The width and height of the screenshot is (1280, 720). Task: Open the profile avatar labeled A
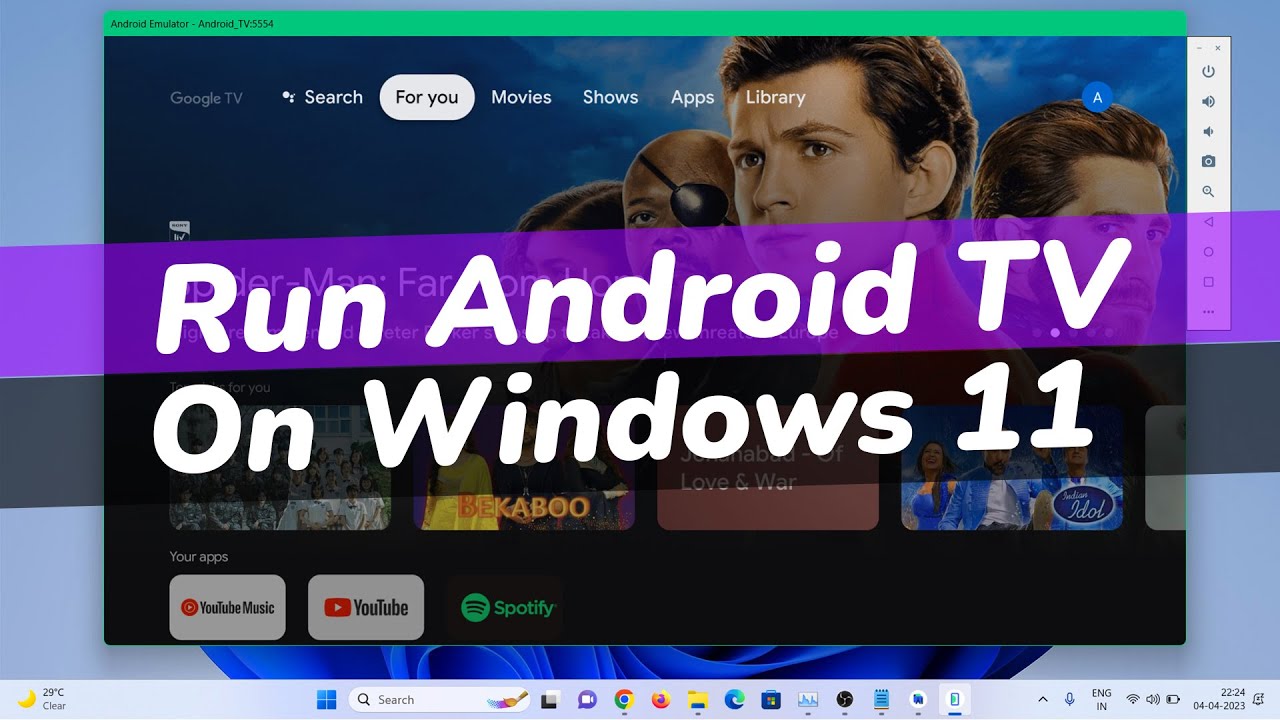click(x=1097, y=97)
